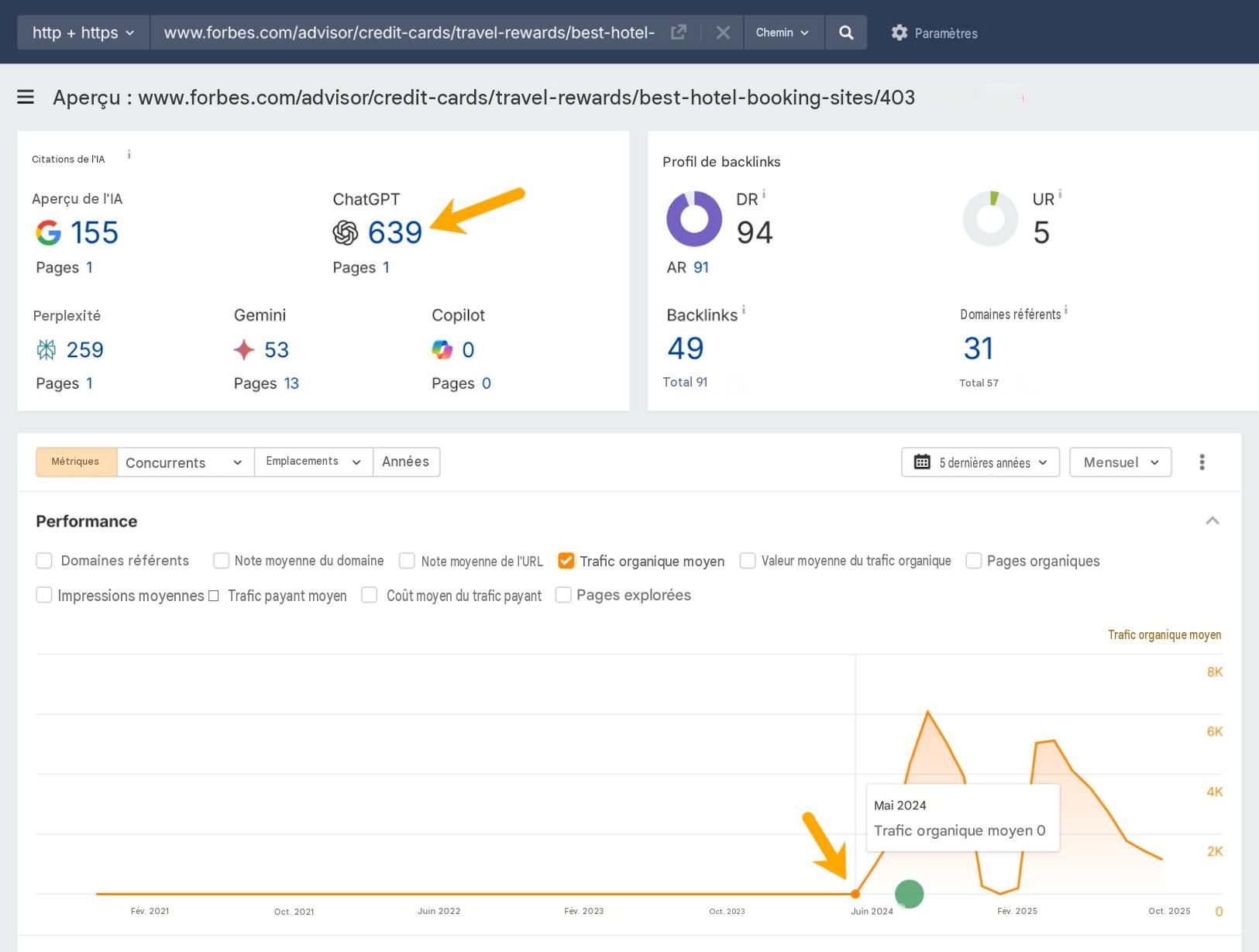
Task: Uncheck Trafic organique moyen checkbox
Action: pos(566,561)
